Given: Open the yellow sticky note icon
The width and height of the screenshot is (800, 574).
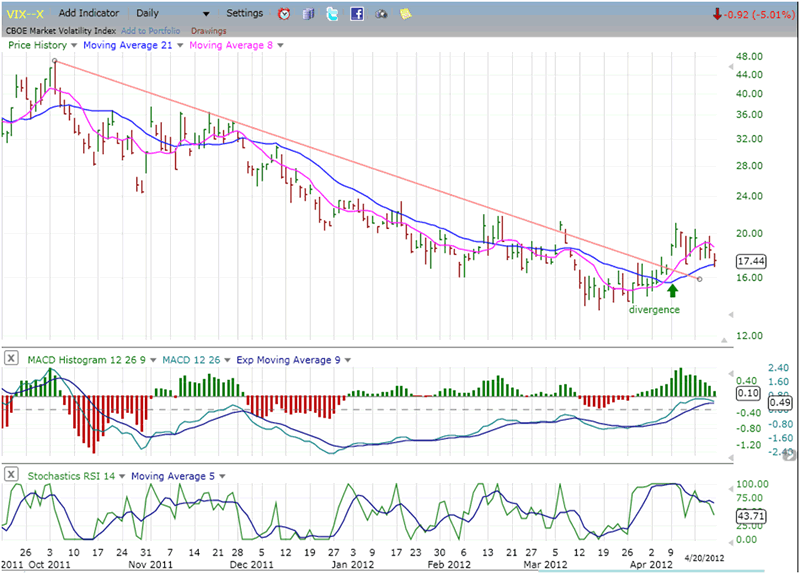Looking at the screenshot, I should (405, 14).
